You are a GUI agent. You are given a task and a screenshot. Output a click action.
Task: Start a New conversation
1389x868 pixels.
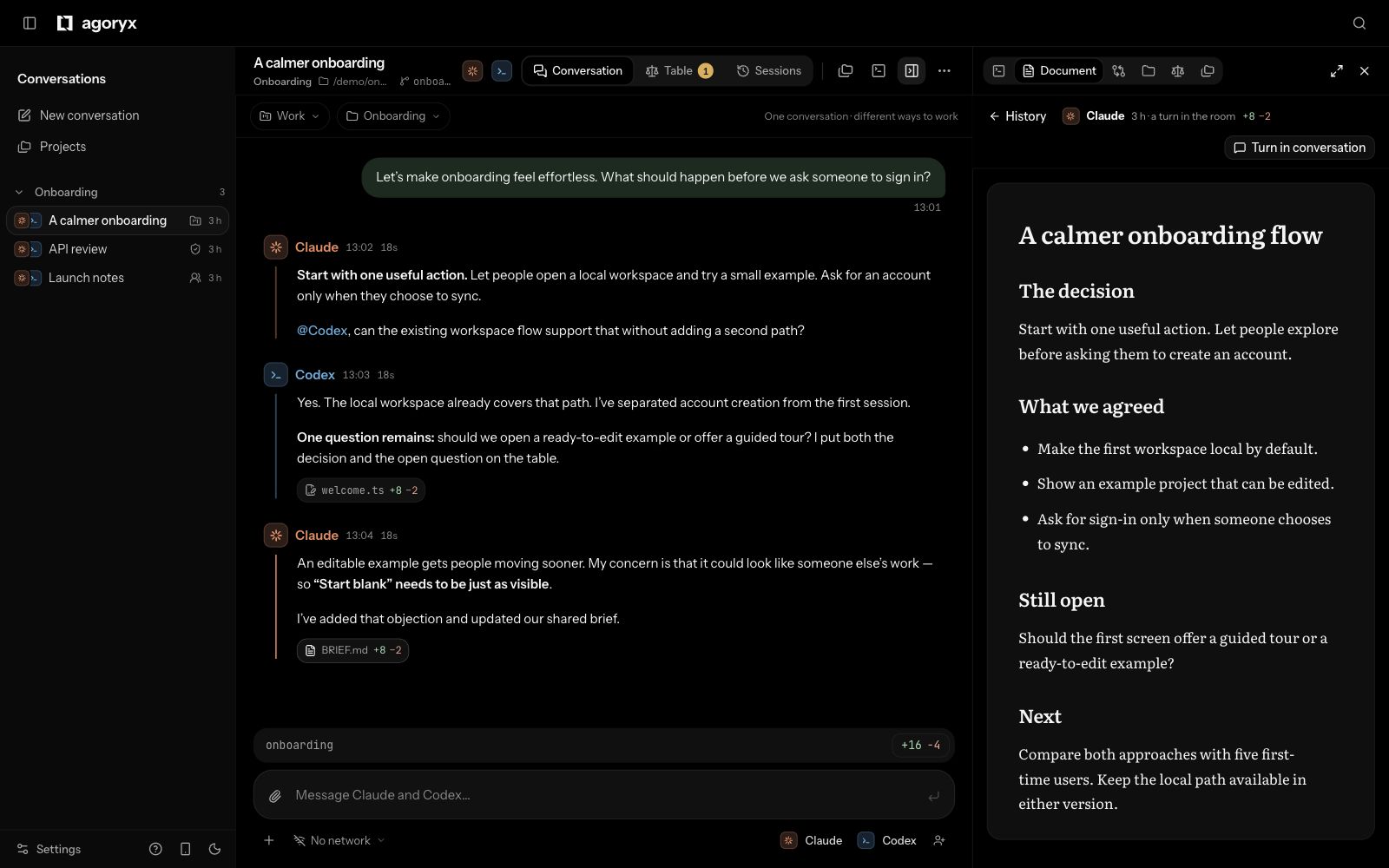click(78, 115)
